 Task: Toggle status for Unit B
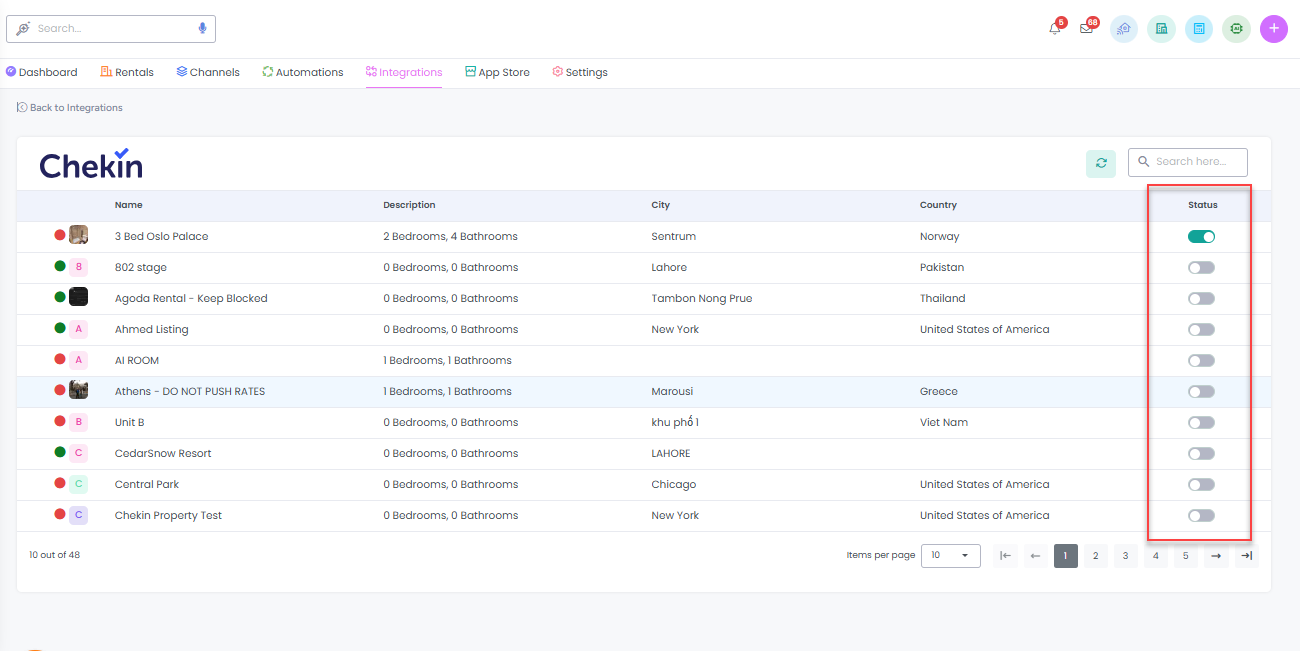[1201, 423]
